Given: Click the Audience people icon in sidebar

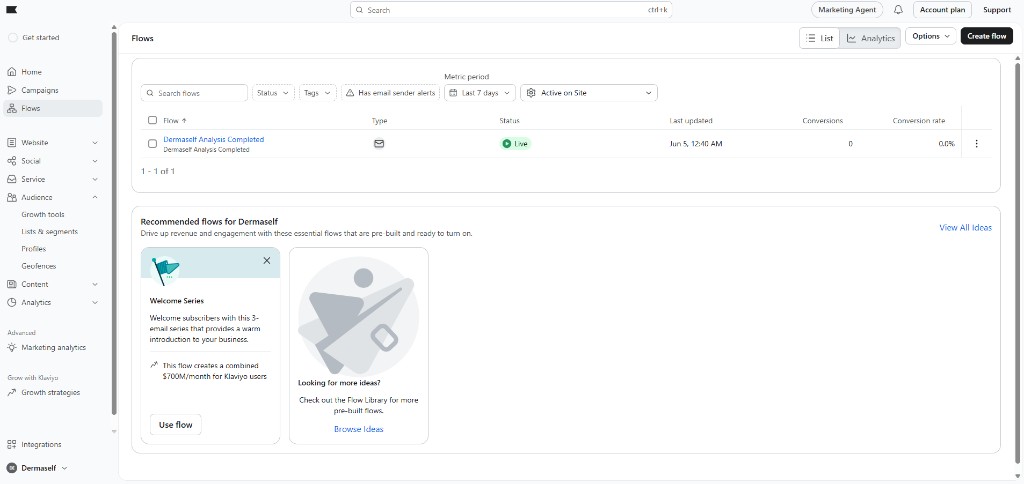Looking at the screenshot, I should (x=12, y=197).
